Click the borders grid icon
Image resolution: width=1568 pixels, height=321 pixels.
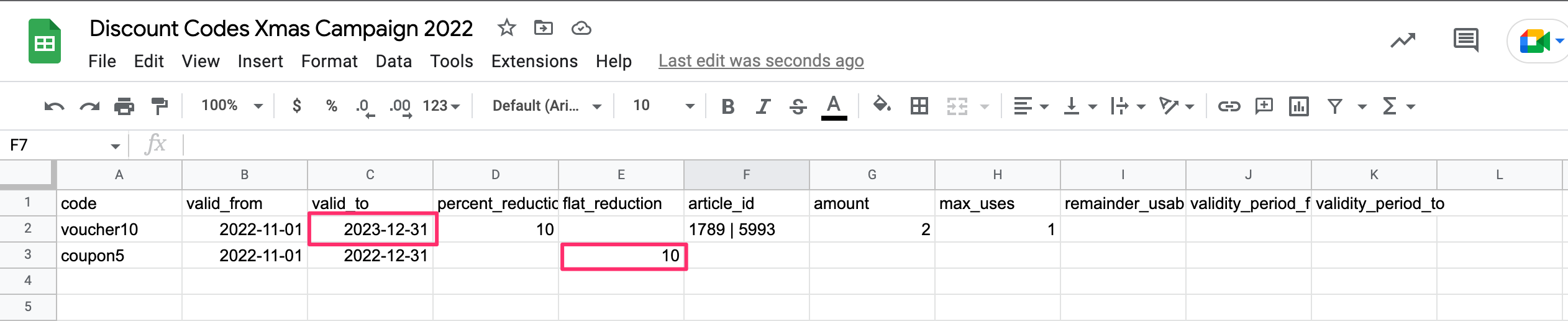[919, 106]
